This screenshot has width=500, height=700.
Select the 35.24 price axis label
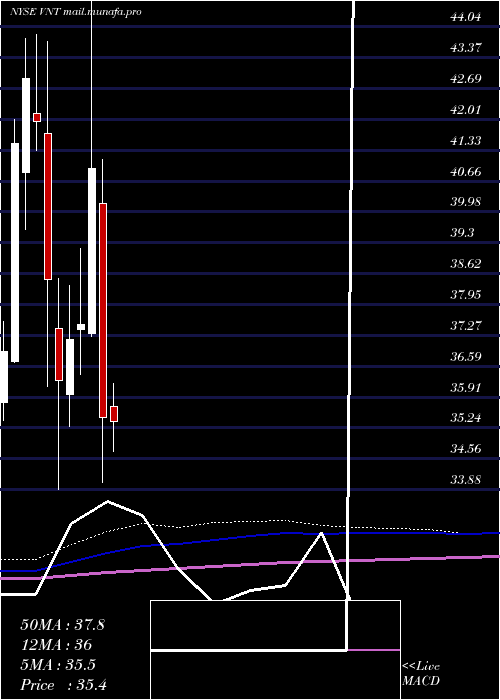(x=466, y=418)
